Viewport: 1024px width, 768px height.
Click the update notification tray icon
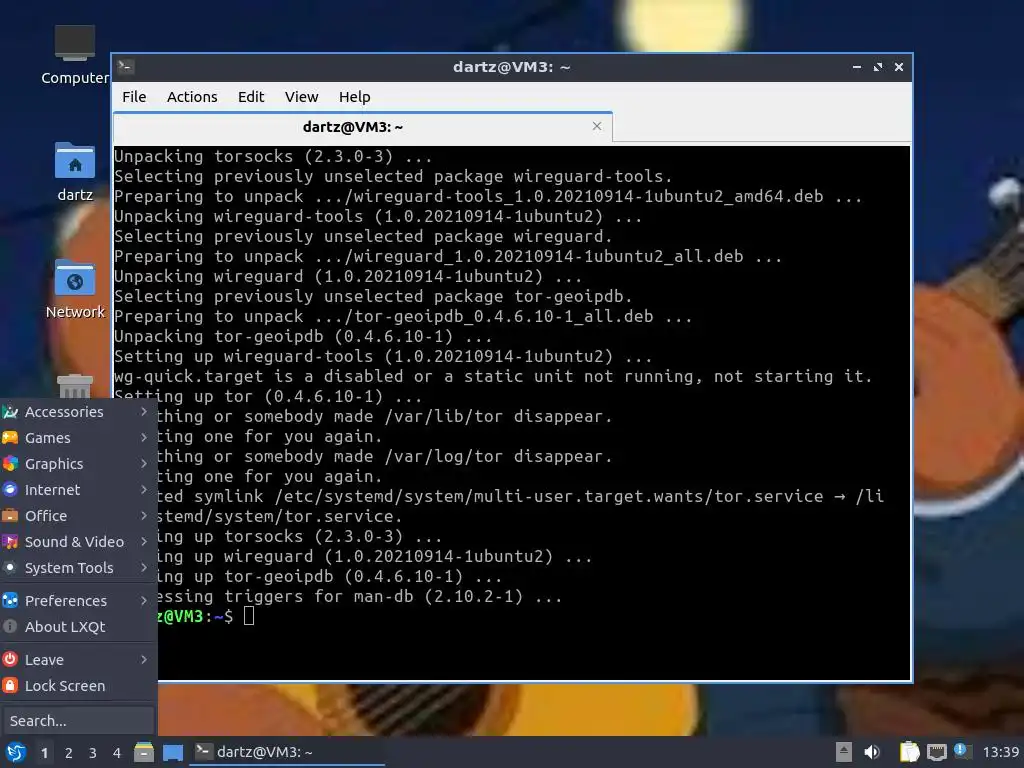tap(962, 751)
